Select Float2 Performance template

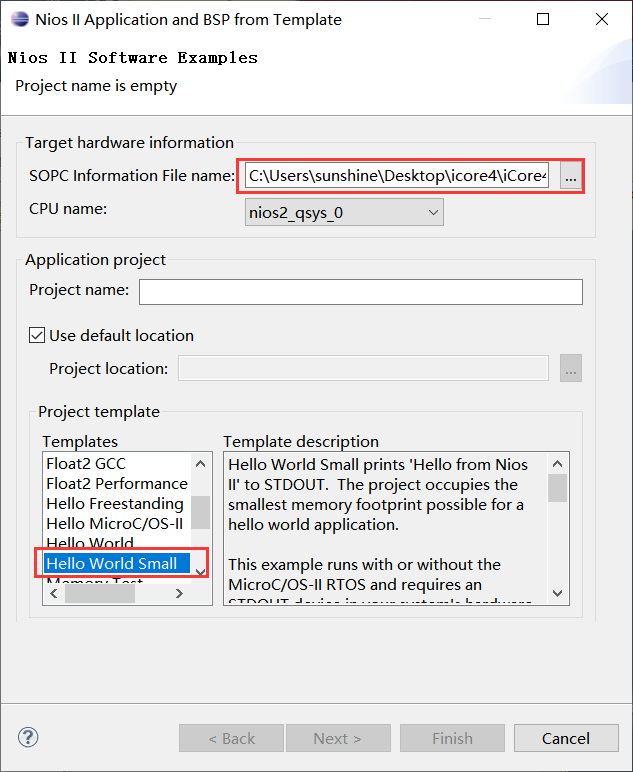click(116, 484)
